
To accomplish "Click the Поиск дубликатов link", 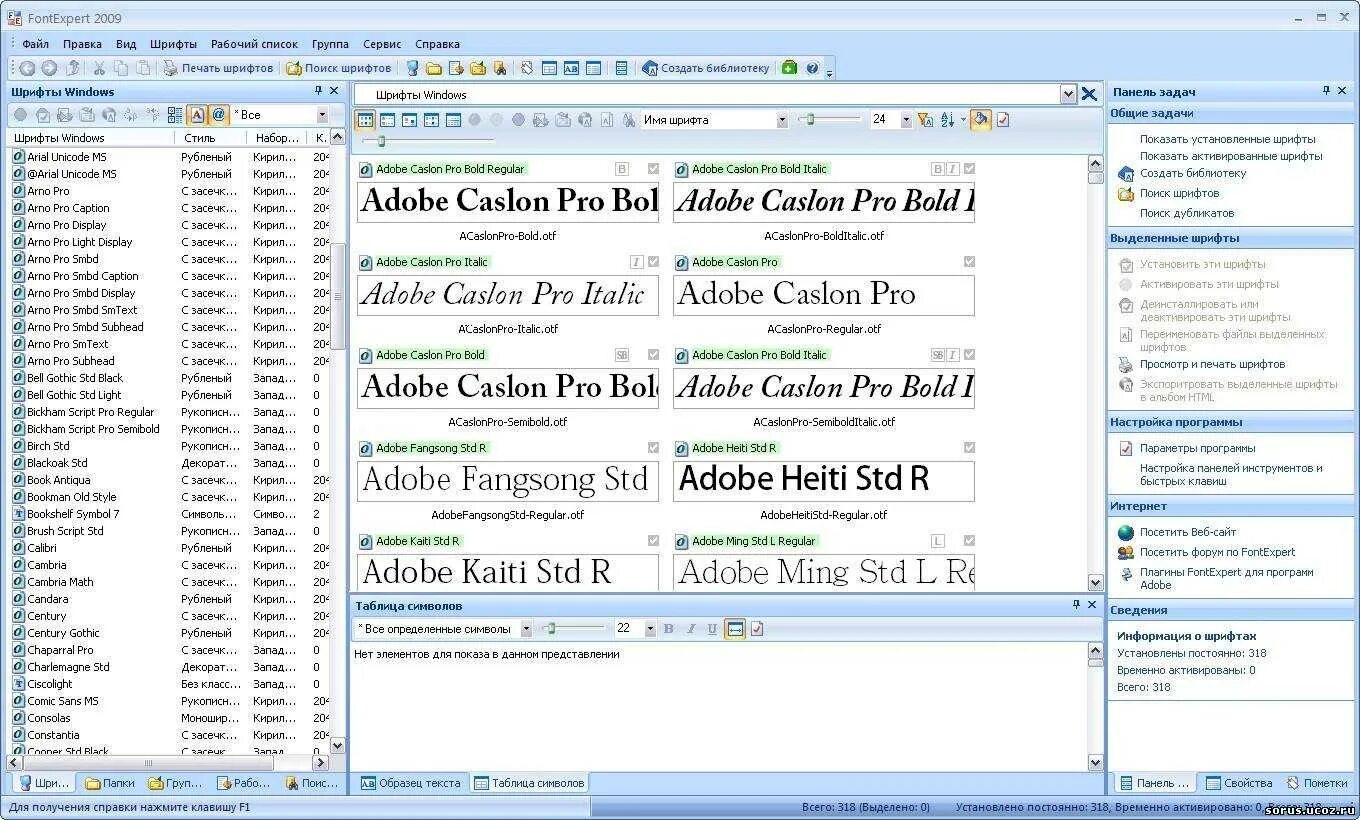I will (1186, 213).
